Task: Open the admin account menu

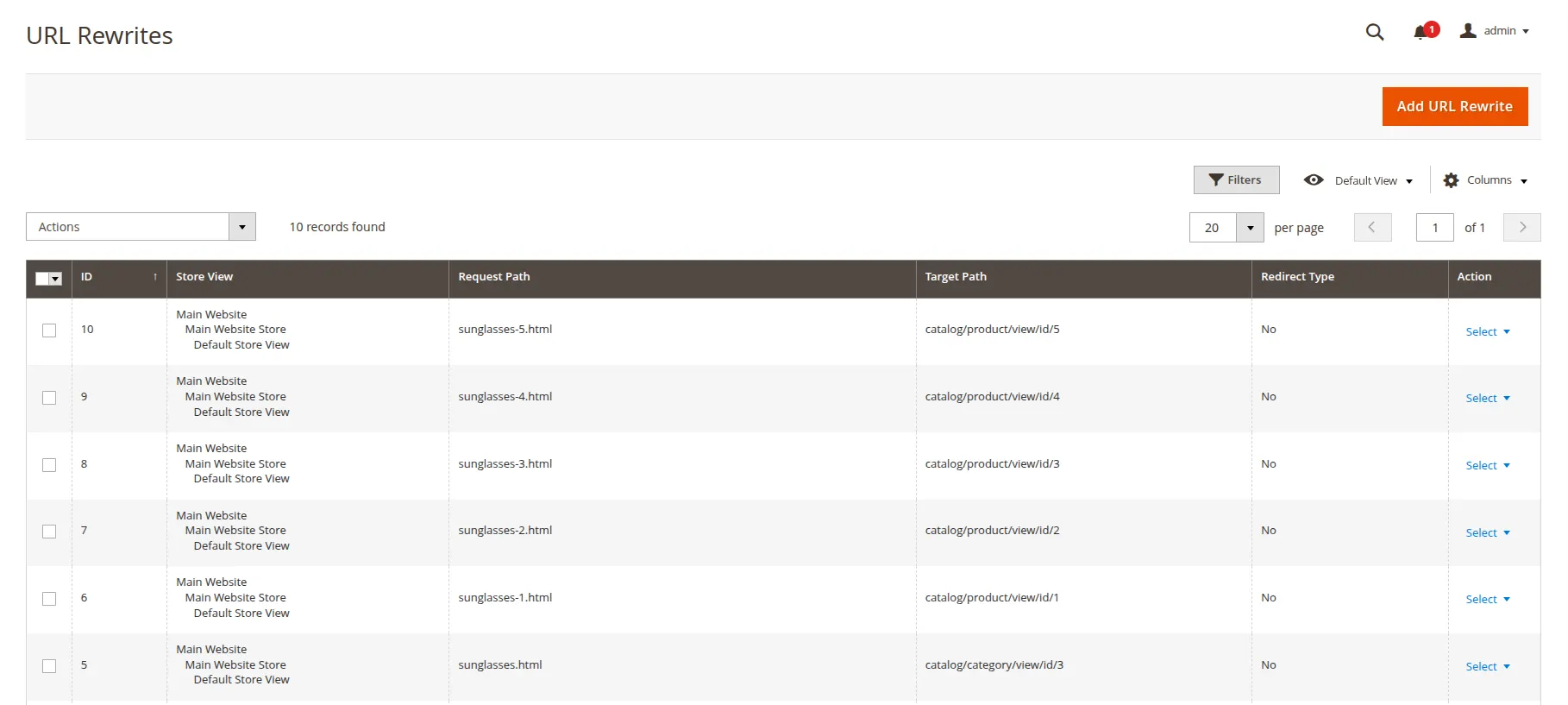Action: click(1495, 31)
